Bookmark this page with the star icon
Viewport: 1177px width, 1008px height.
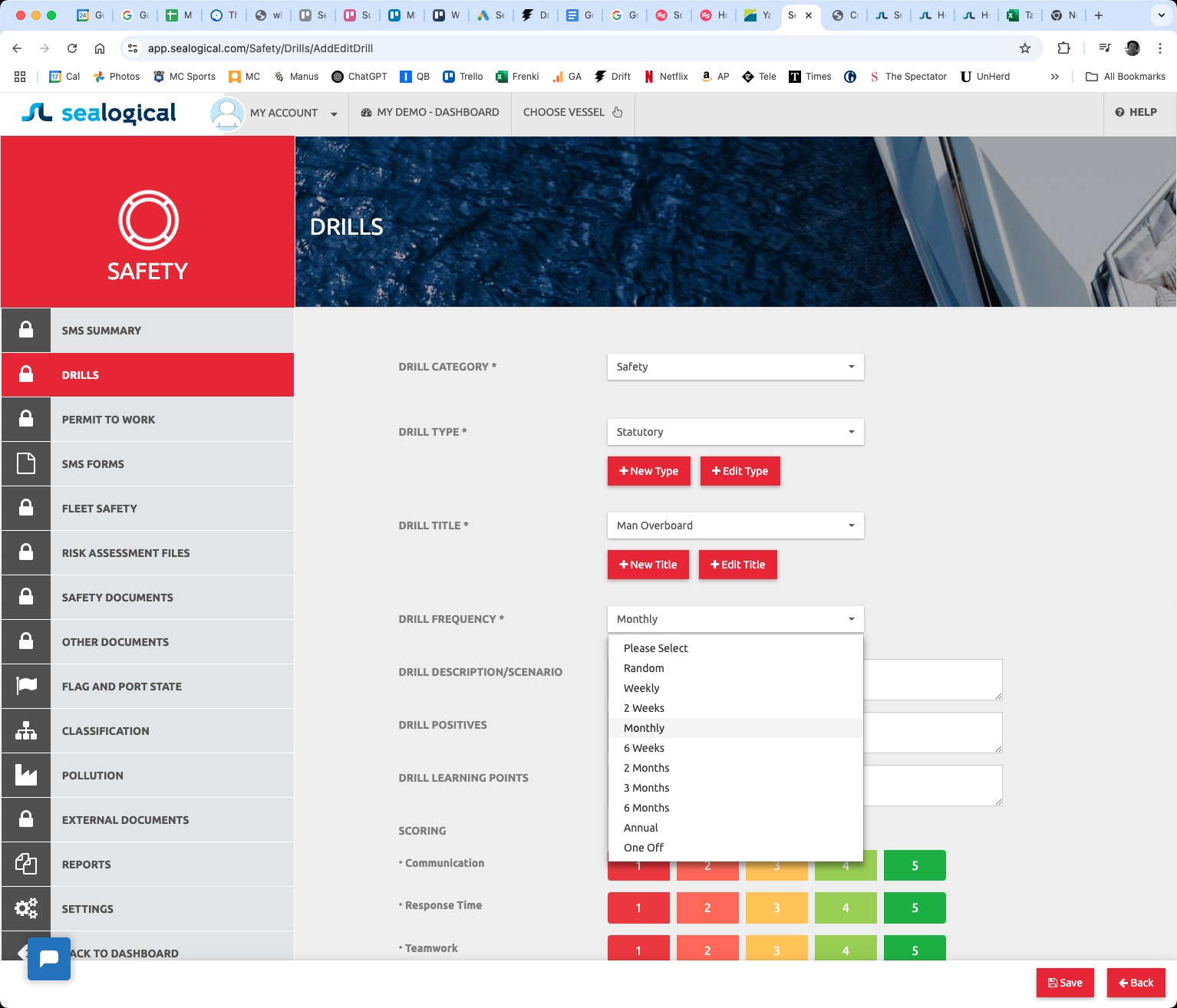pos(1025,48)
